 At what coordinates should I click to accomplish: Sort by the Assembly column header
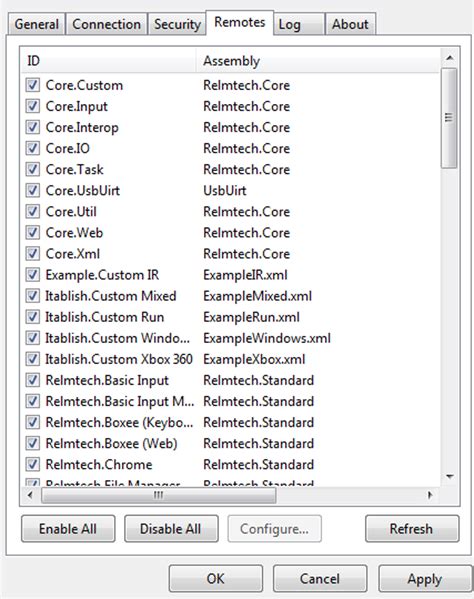[x=318, y=61]
